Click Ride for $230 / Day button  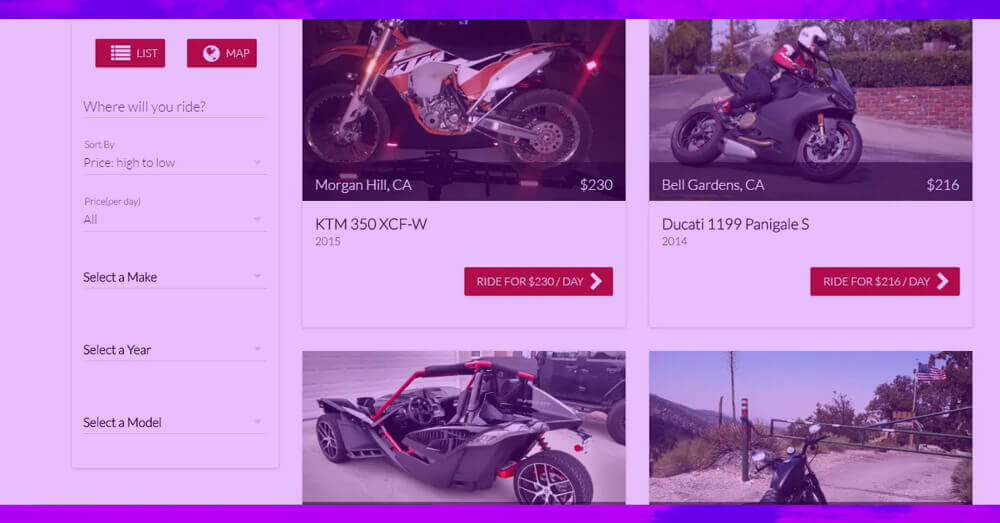click(538, 281)
